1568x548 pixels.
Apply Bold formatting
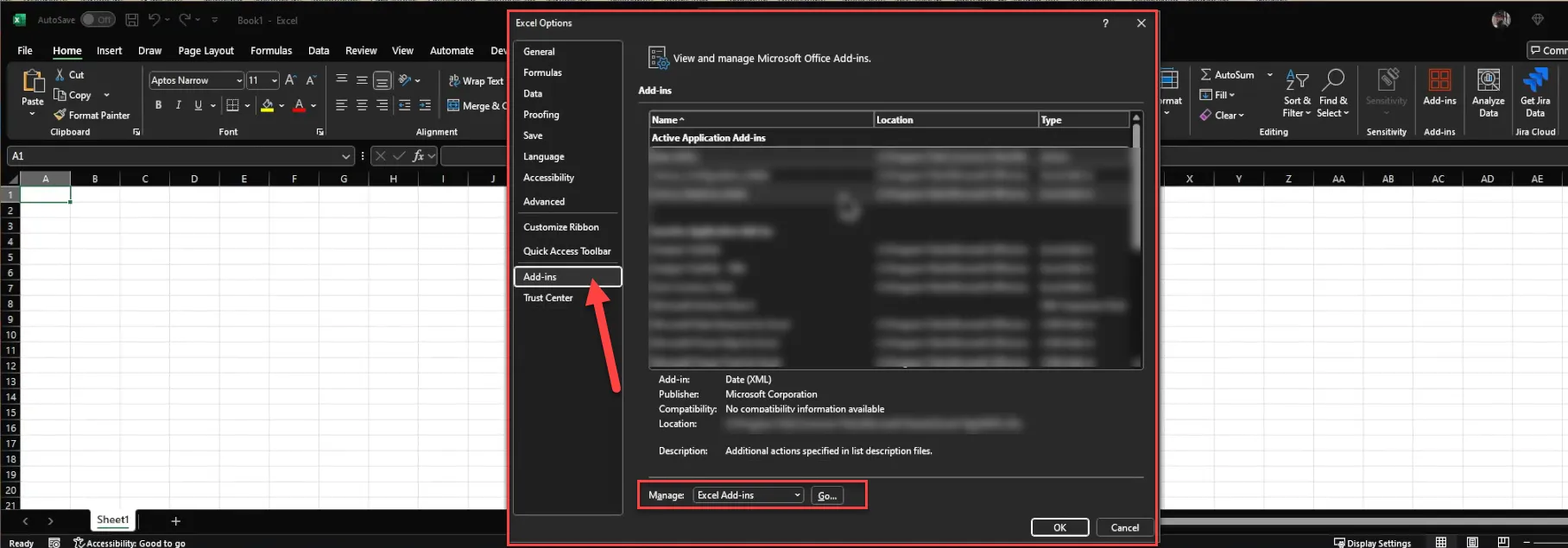tap(158, 105)
